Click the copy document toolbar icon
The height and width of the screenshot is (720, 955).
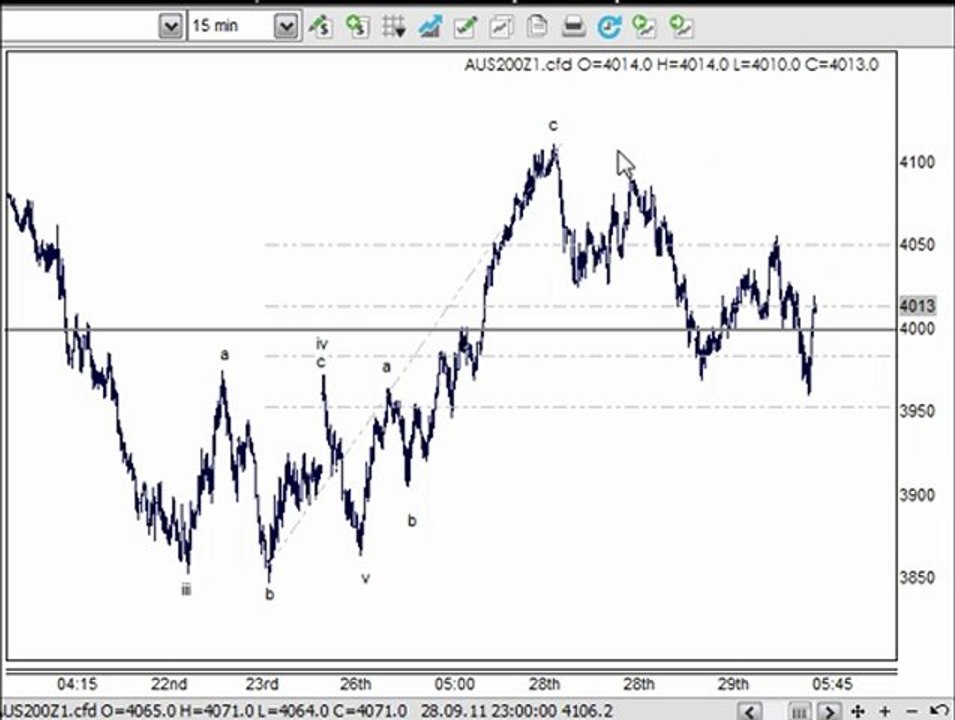(537, 26)
